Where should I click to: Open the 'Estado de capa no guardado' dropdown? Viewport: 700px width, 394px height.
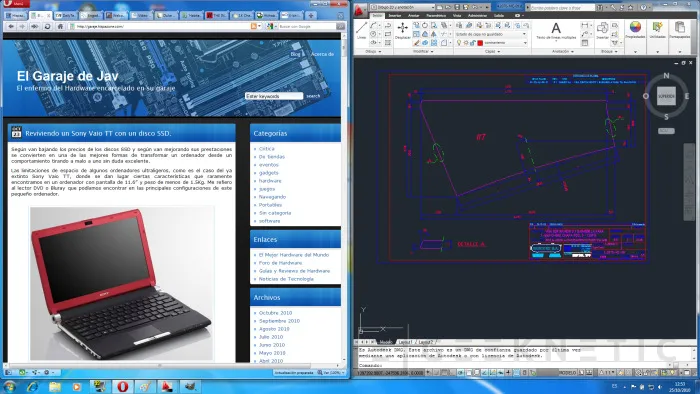[491, 34]
